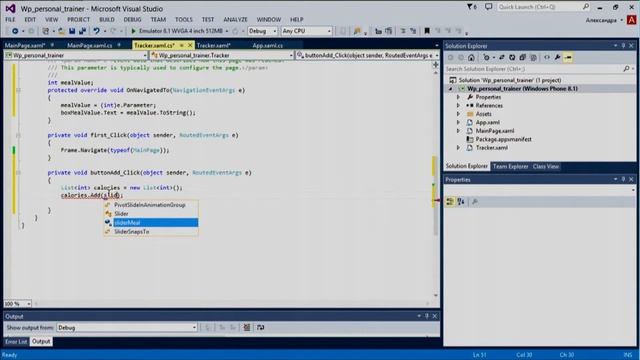This screenshot has width=640, height=360.
Task: Click the Clear All icon in Output
Action: click(247, 327)
